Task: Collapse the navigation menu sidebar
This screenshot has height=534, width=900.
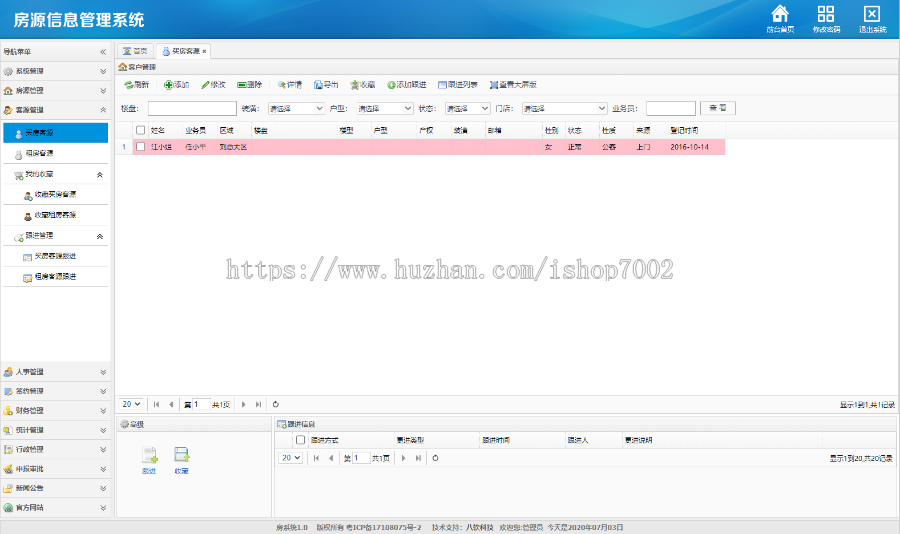Action: tap(103, 52)
